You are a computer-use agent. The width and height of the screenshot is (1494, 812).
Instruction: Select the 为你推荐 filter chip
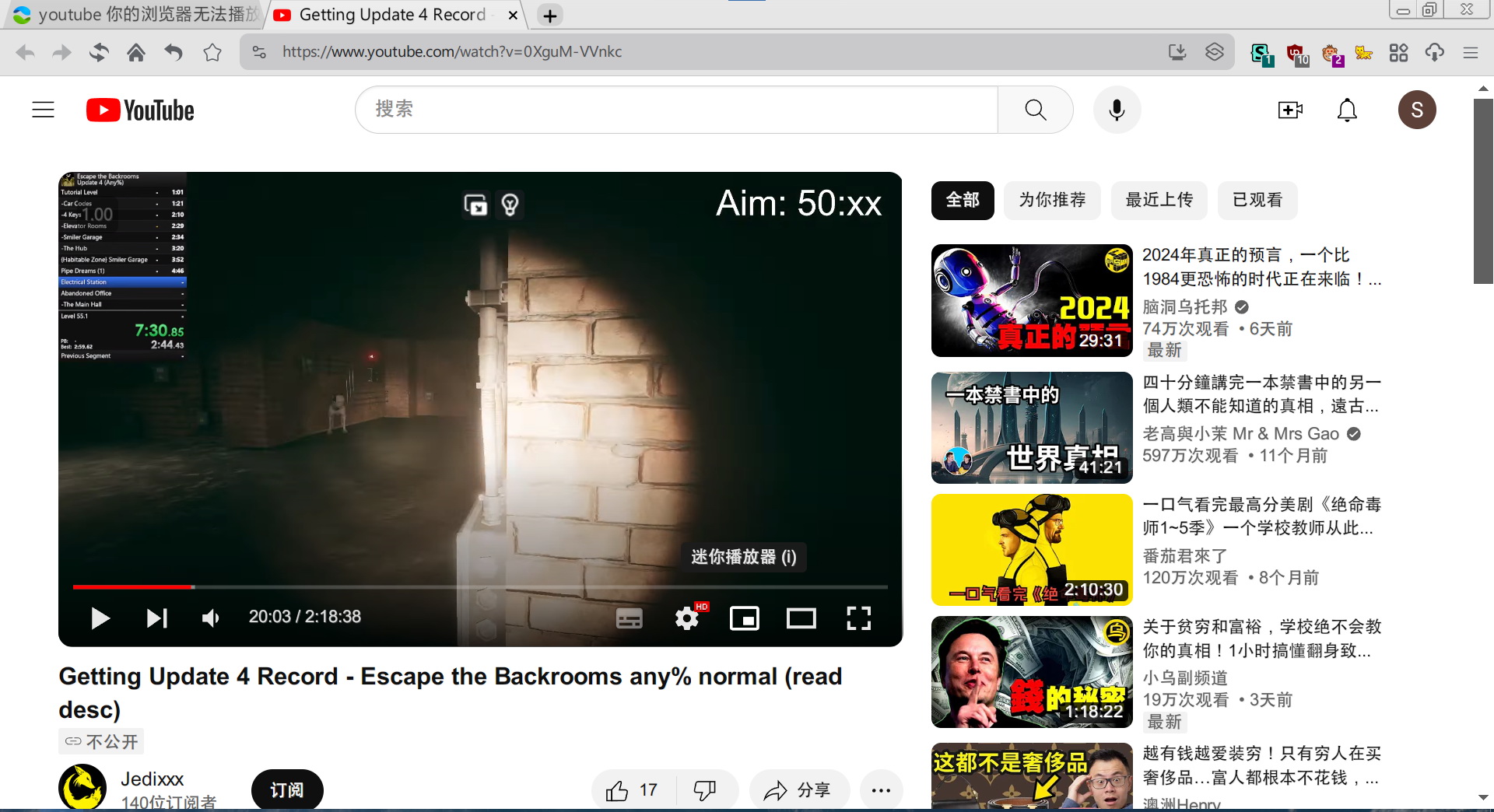pos(1052,200)
